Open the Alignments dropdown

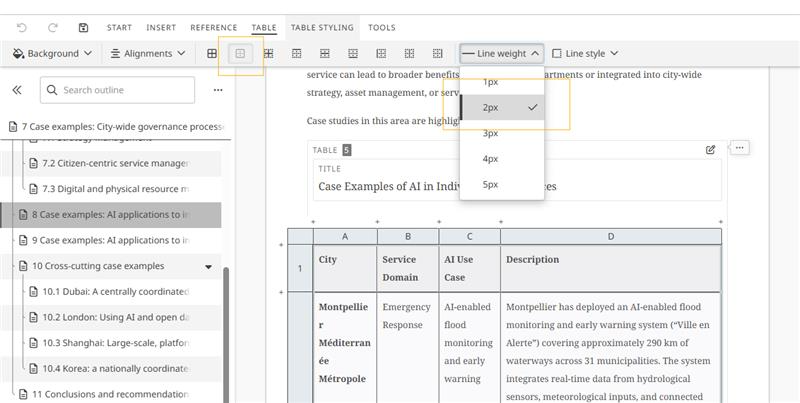pyautogui.click(x=148, y=53)
